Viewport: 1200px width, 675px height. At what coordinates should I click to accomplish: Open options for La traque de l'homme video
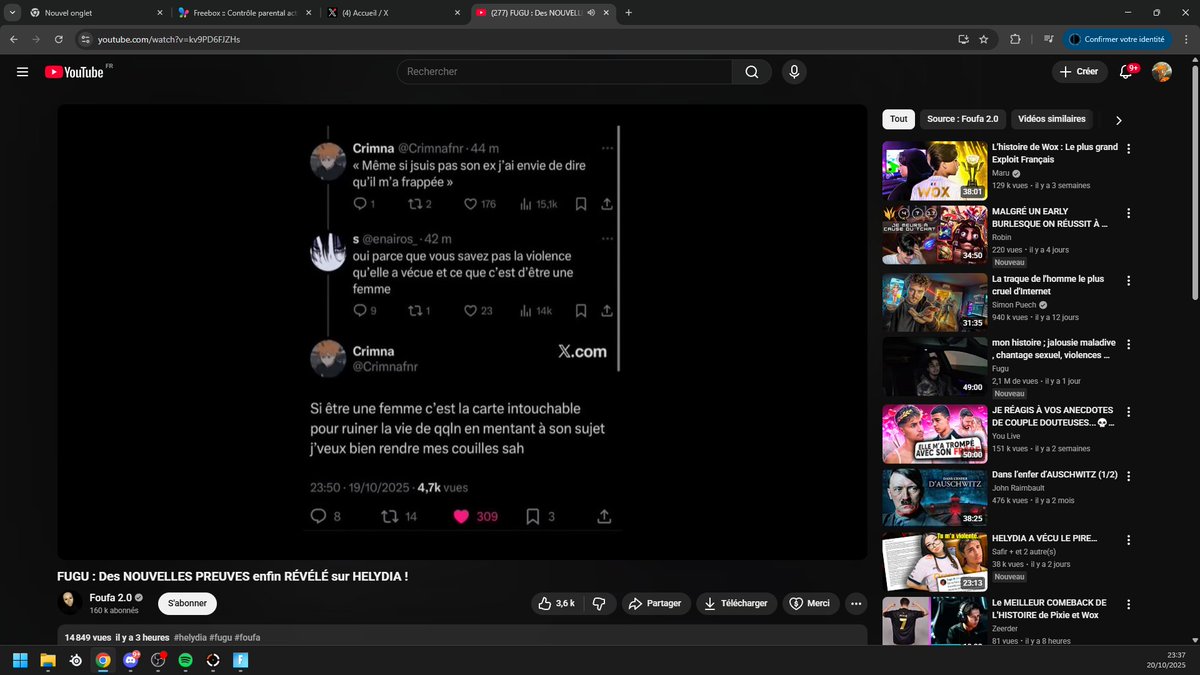coord(1129,279)
